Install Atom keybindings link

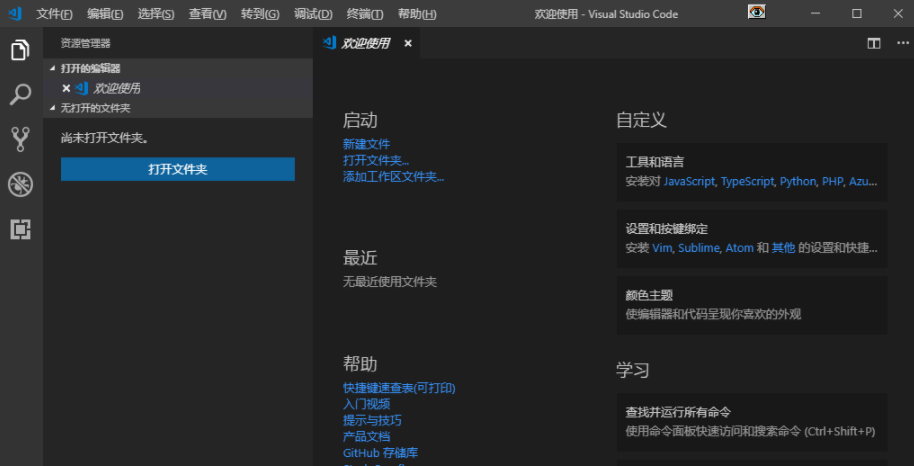pyautogui.click(x=739, y=248)
